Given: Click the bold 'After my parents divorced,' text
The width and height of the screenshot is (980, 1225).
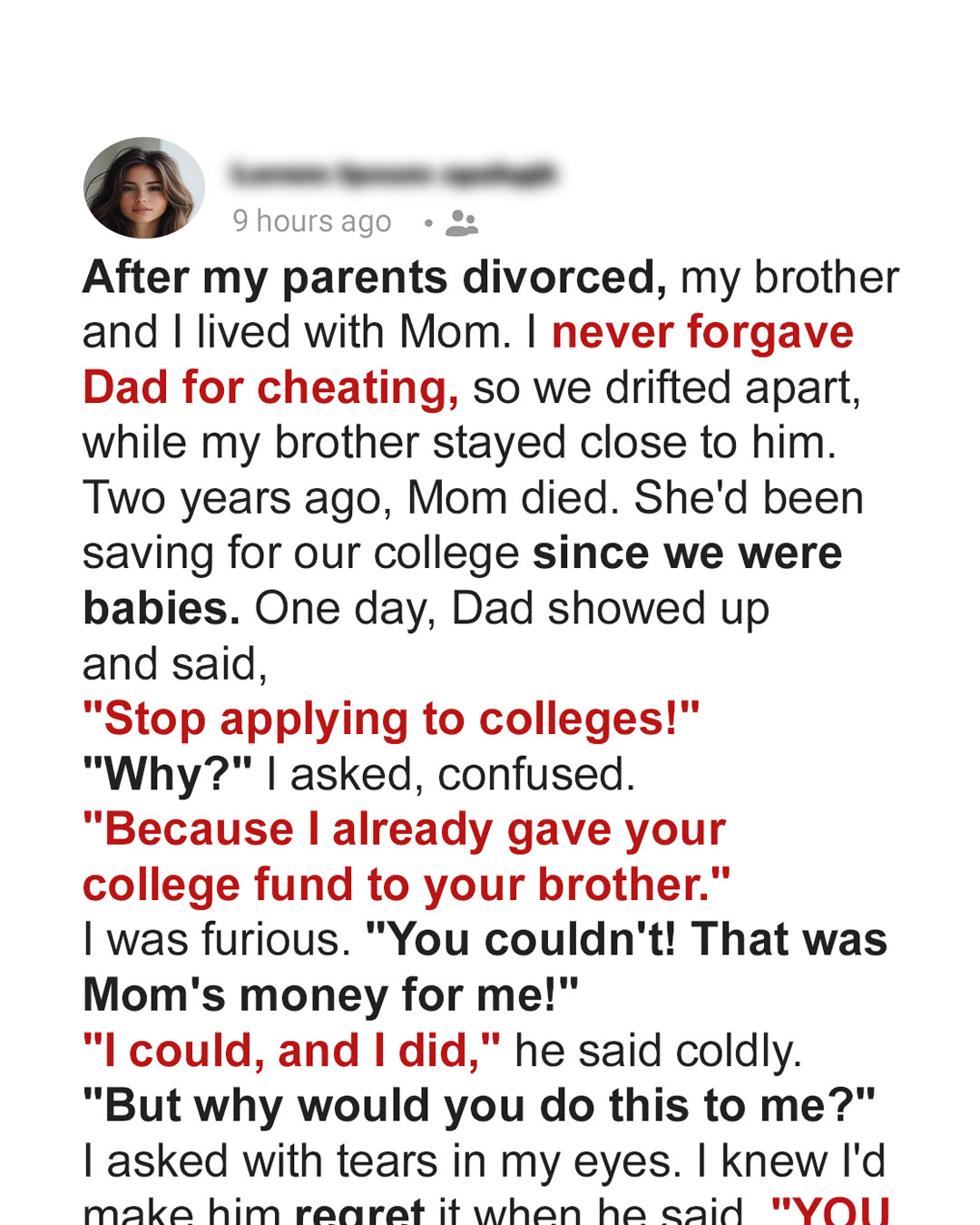Looking at the screenshot, I should [375, 278].
